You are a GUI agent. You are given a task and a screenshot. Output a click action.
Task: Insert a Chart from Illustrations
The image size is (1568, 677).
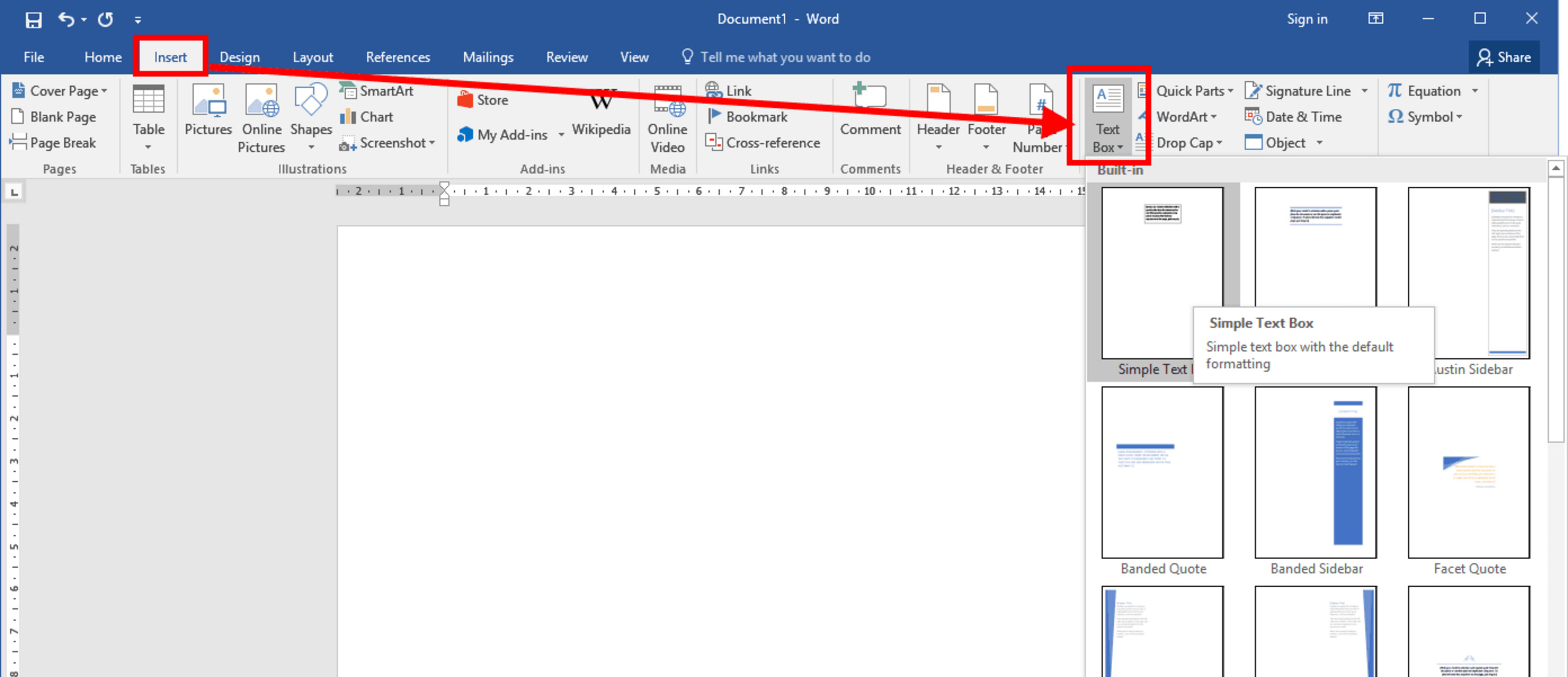[x=367, y=117]
